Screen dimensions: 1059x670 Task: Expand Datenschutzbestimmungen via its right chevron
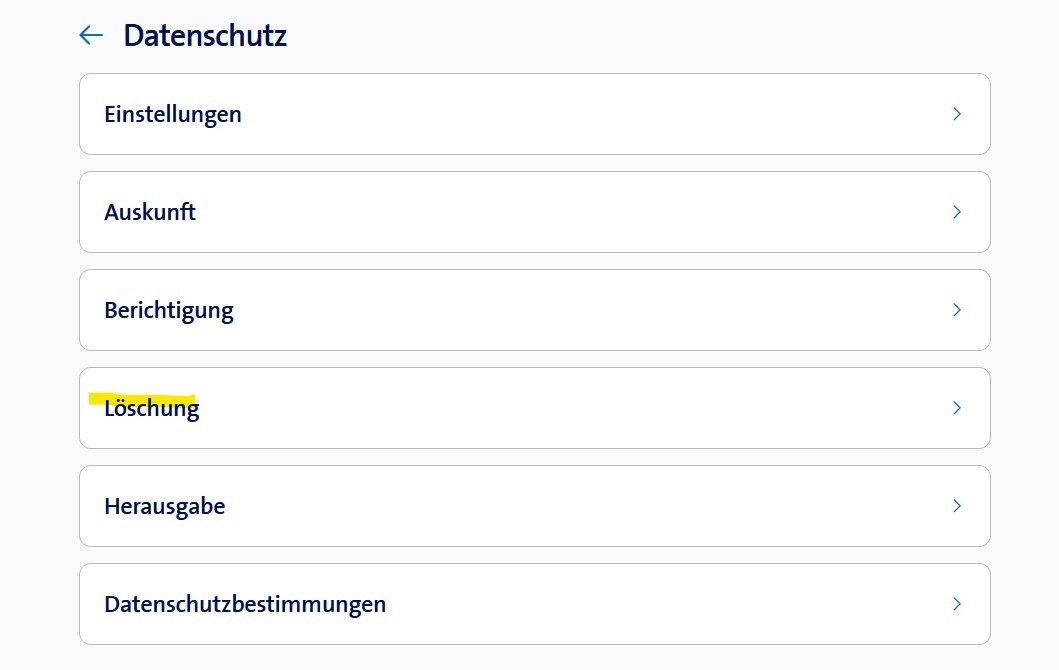(957, 604)
